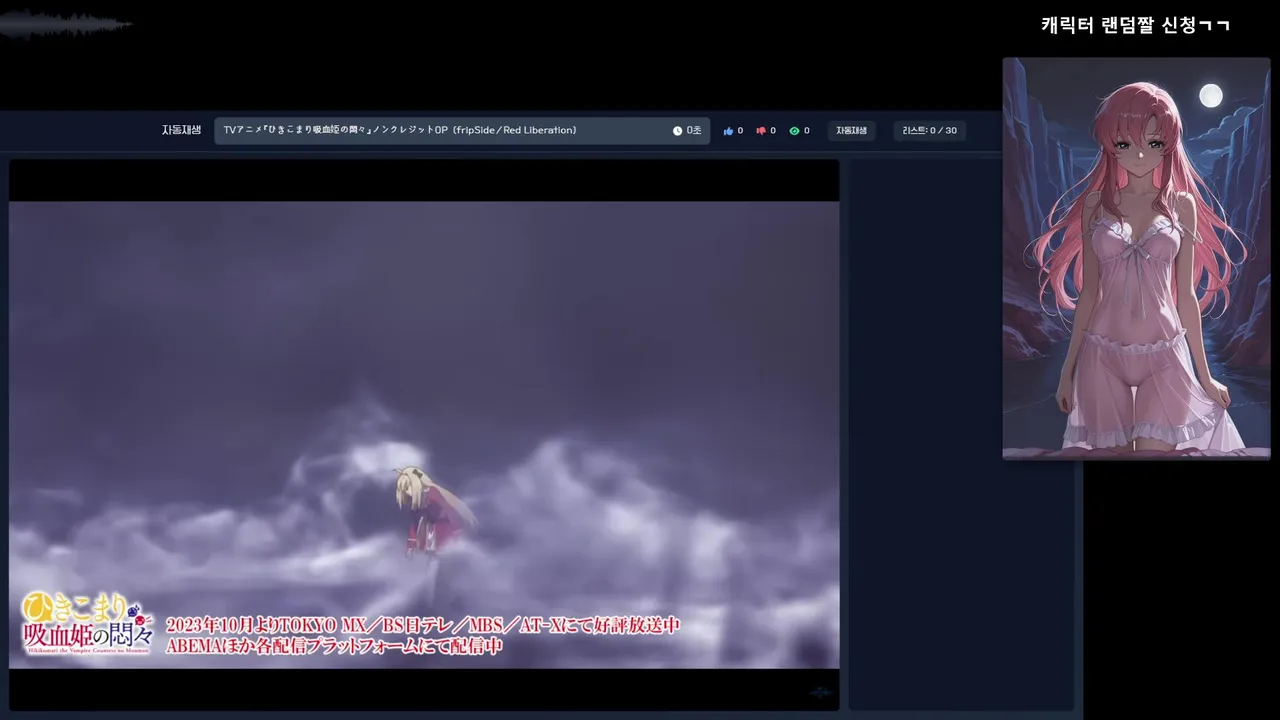1280x720 pixels.
Task: Click the song title field reading fripSide / Red Liberation
Action: click(x=462, y=131)
